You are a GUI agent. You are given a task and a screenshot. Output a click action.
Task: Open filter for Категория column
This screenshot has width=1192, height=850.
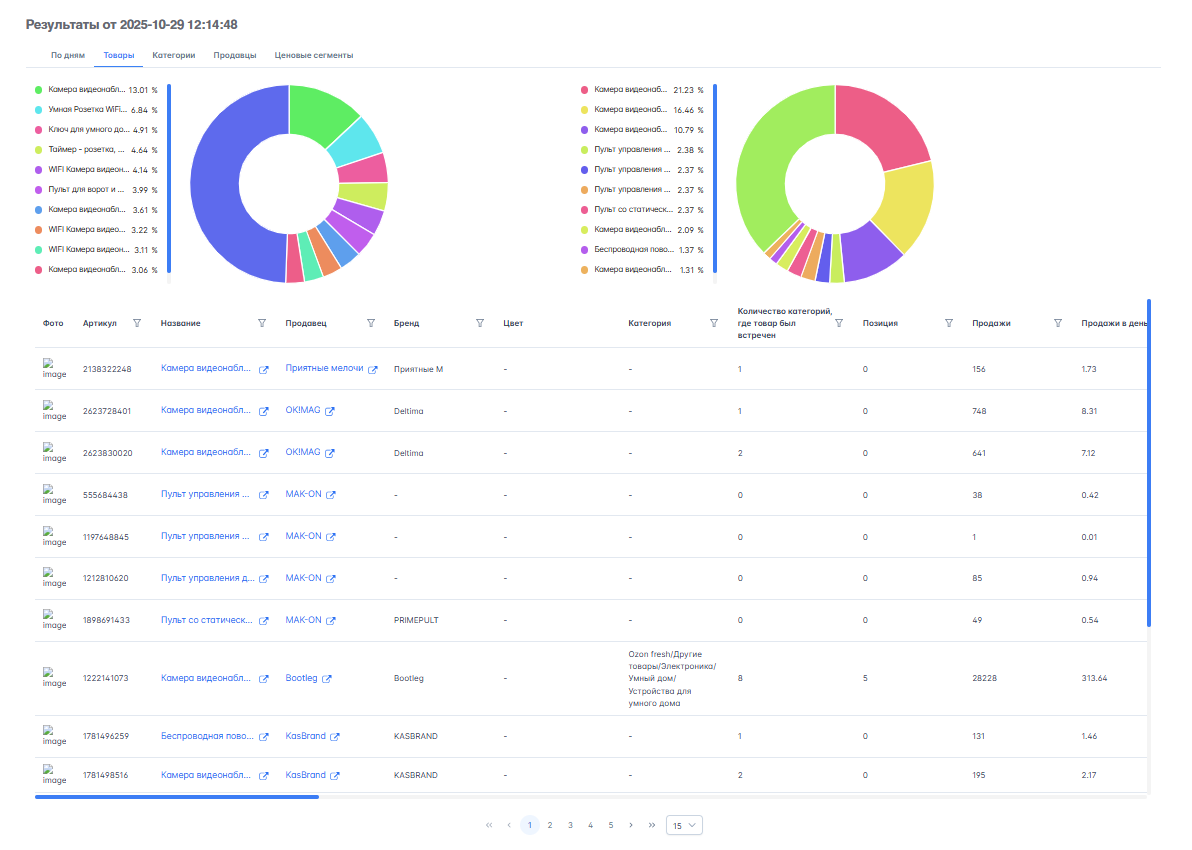click(x=714, y=323)
